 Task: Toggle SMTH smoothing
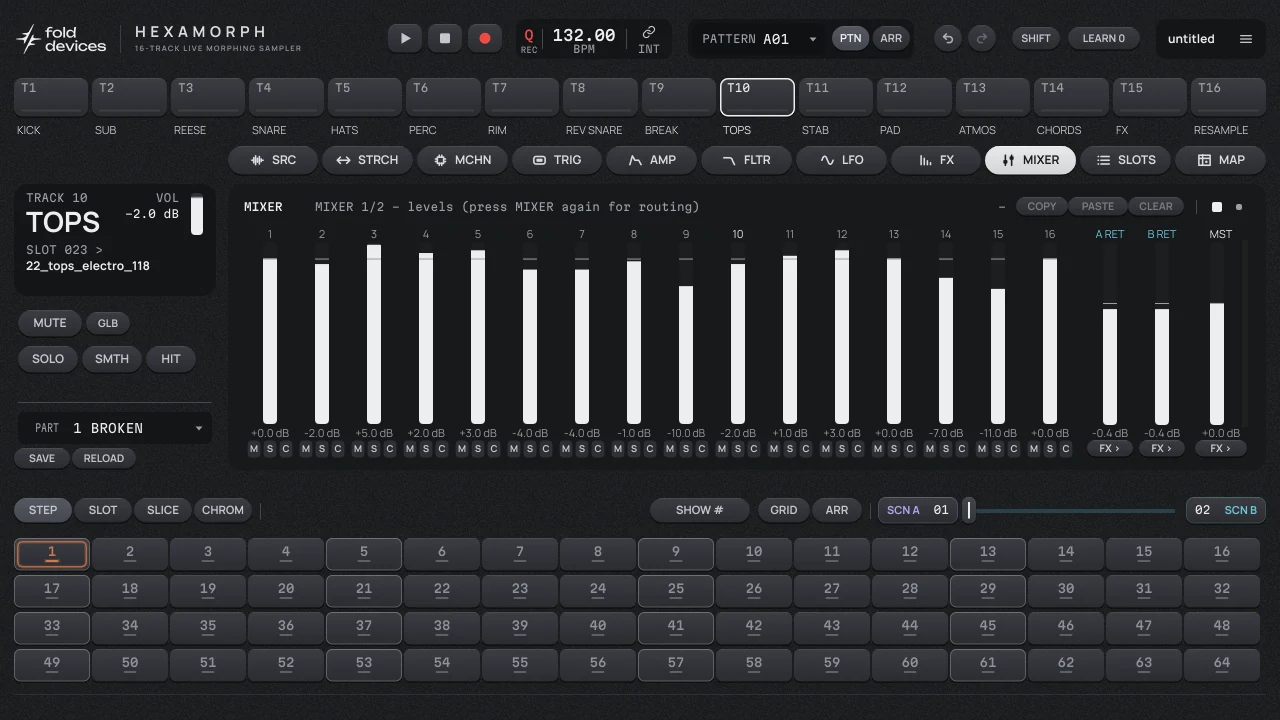pyautogui.click(x=112, y=359)
